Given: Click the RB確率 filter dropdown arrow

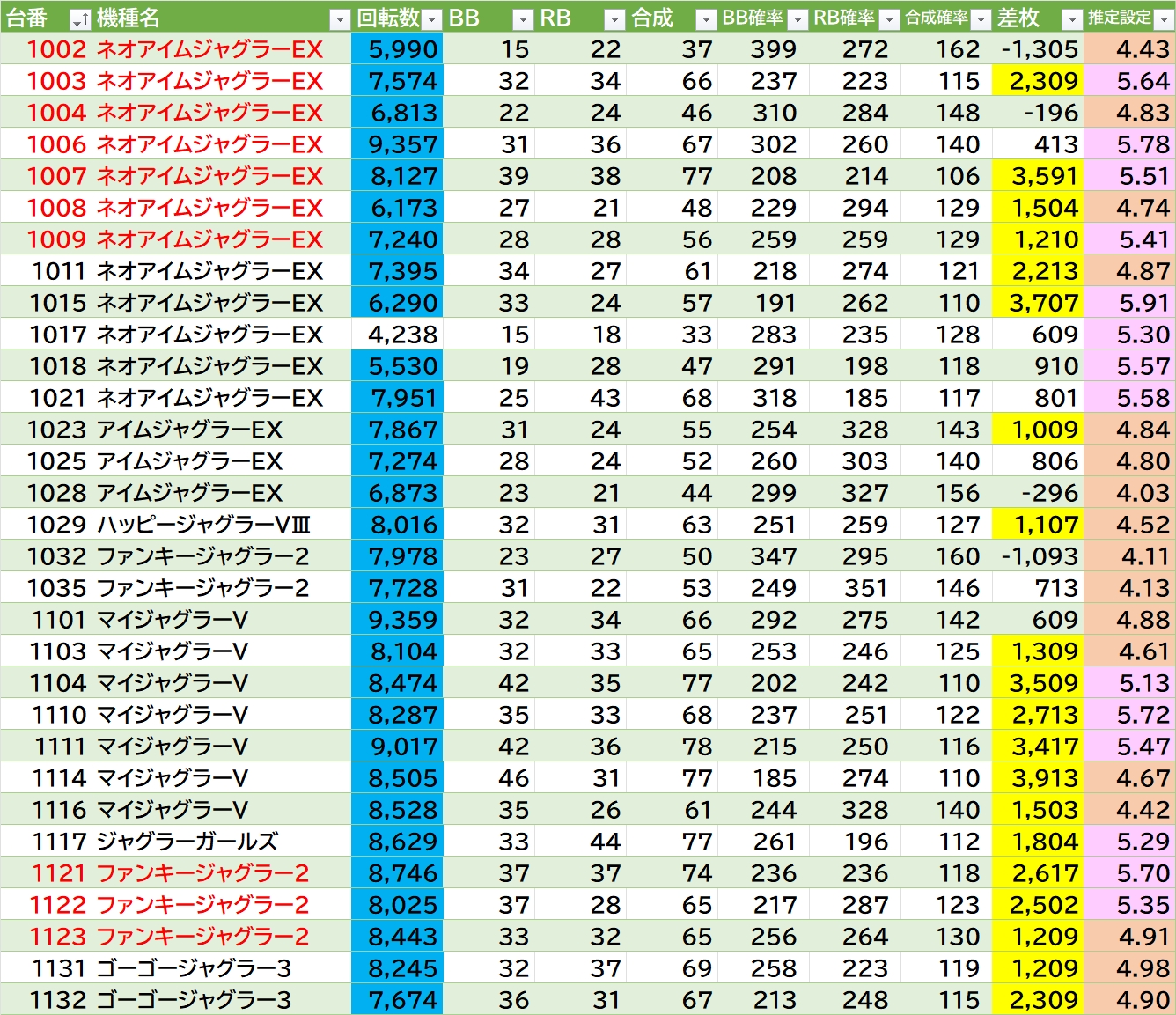Looking at the screenshot, I should [x=889, y=18].
